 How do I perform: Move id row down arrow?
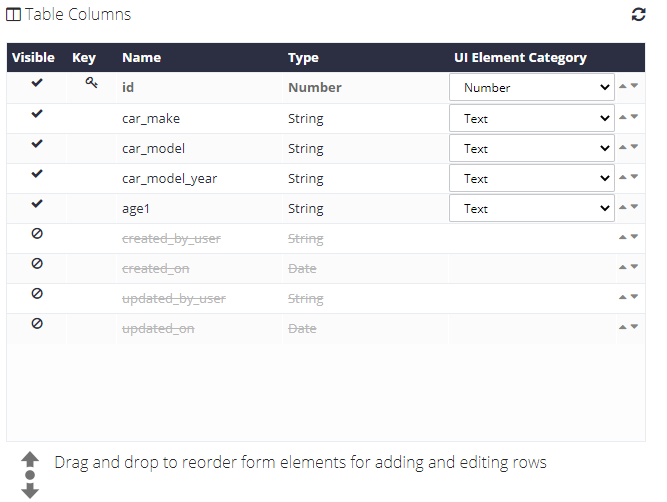(x=634, y=86)
